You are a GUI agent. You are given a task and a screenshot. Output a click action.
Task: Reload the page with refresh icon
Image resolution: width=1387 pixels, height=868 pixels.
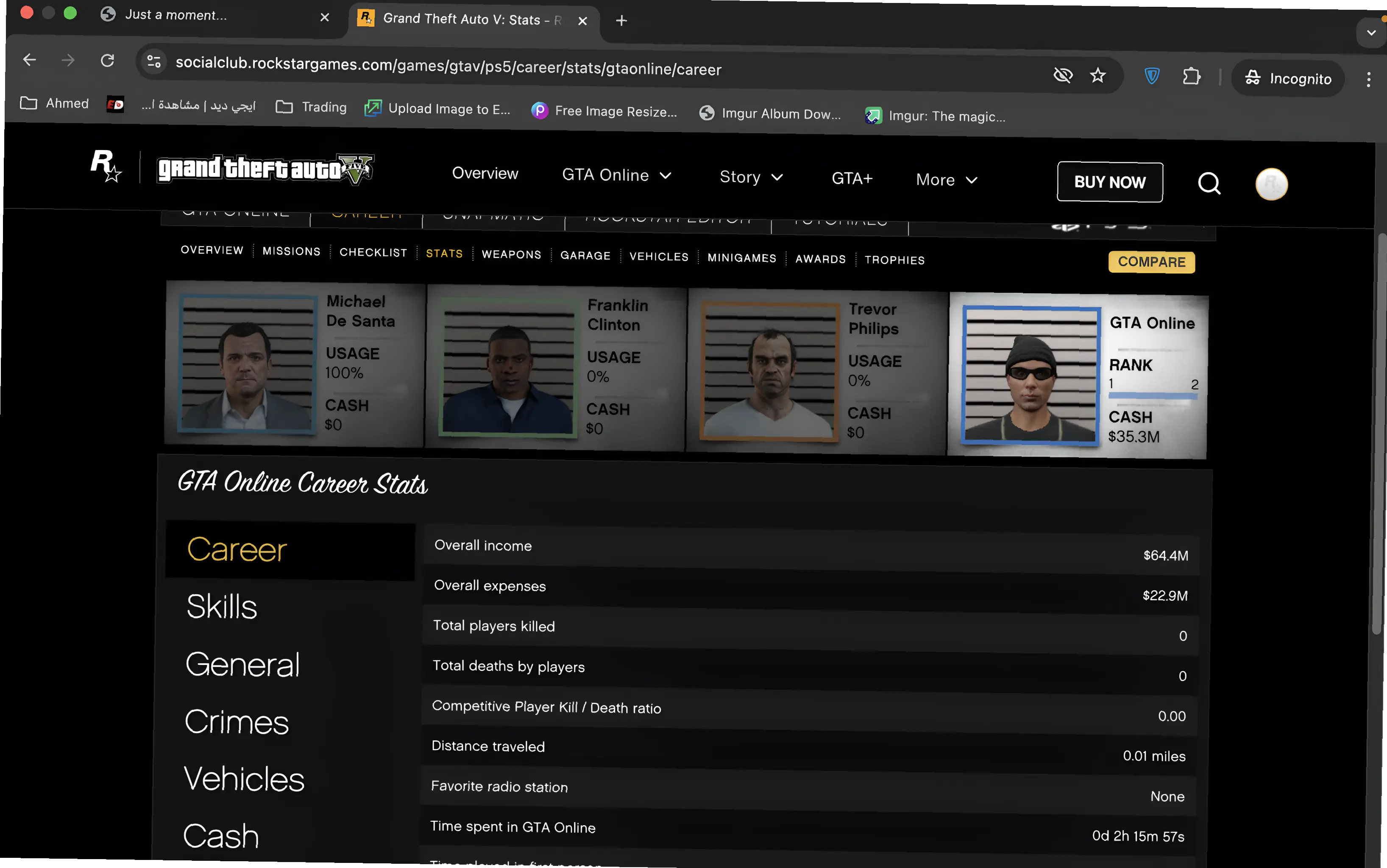pyautogui.click(x=107, y=60)
